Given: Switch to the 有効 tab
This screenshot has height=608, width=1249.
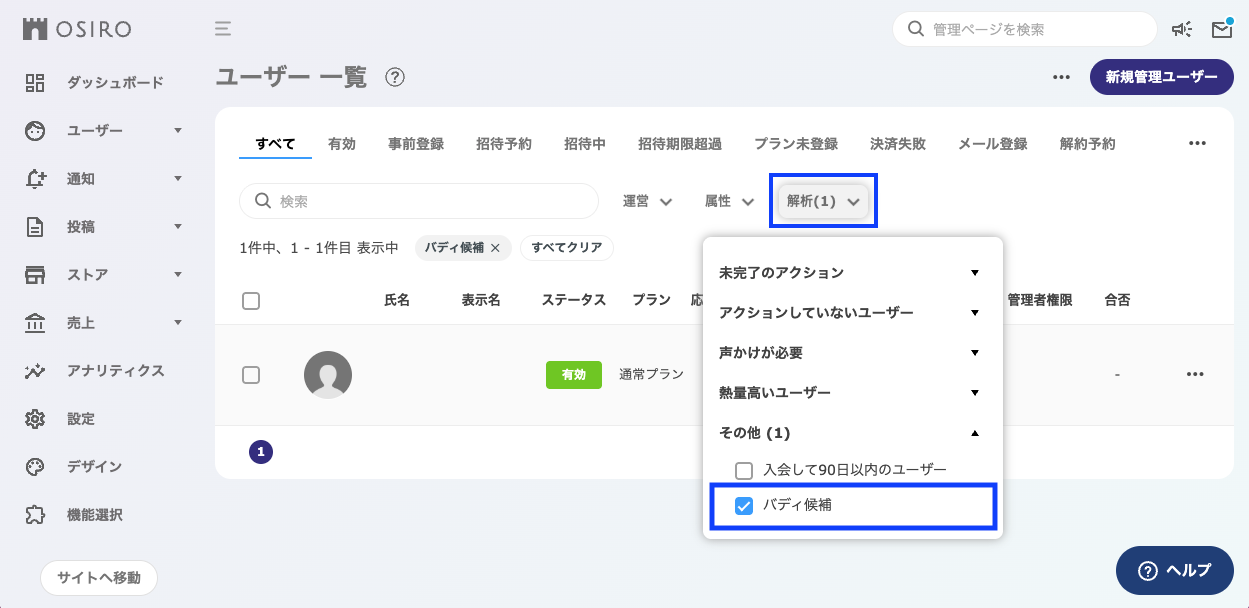Looking at the screenshot, I should (x=341, y=144).
